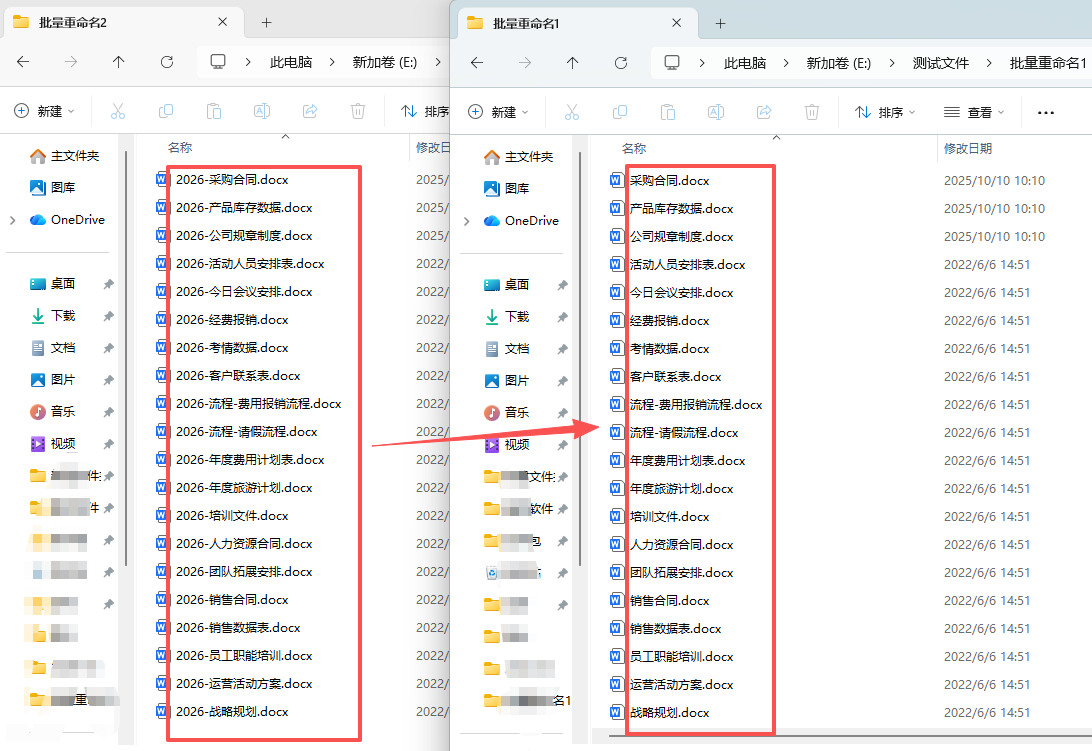
Task: Refresh the 批量重命名1 window
Action: click(621, 63)
